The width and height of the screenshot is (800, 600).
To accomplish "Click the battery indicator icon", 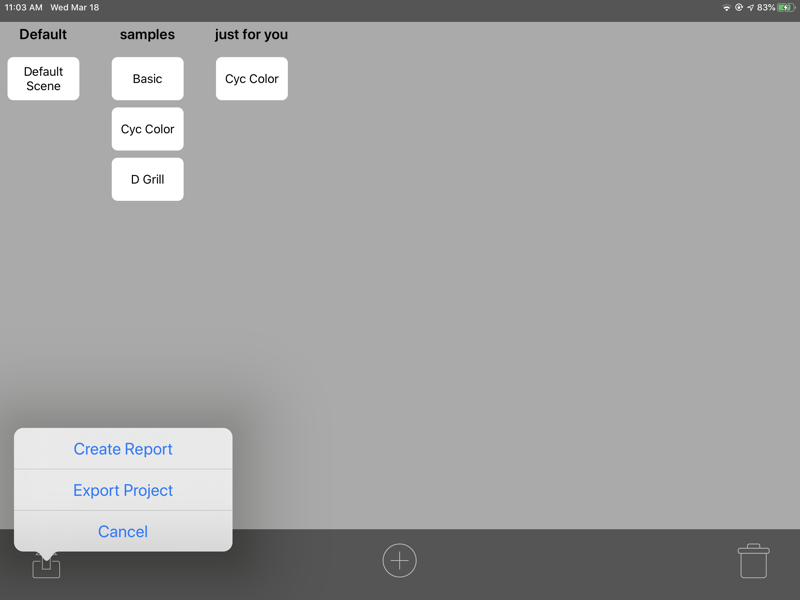I will [x=787, y=7].
